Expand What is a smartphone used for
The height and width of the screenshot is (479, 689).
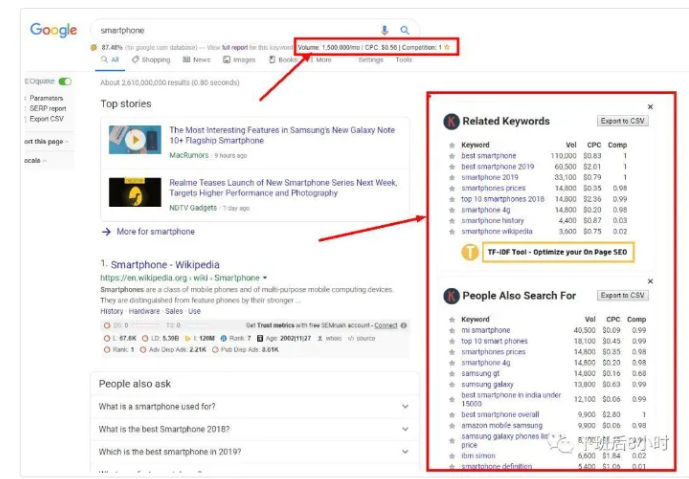pyautogui.click(x=254, y=406)
